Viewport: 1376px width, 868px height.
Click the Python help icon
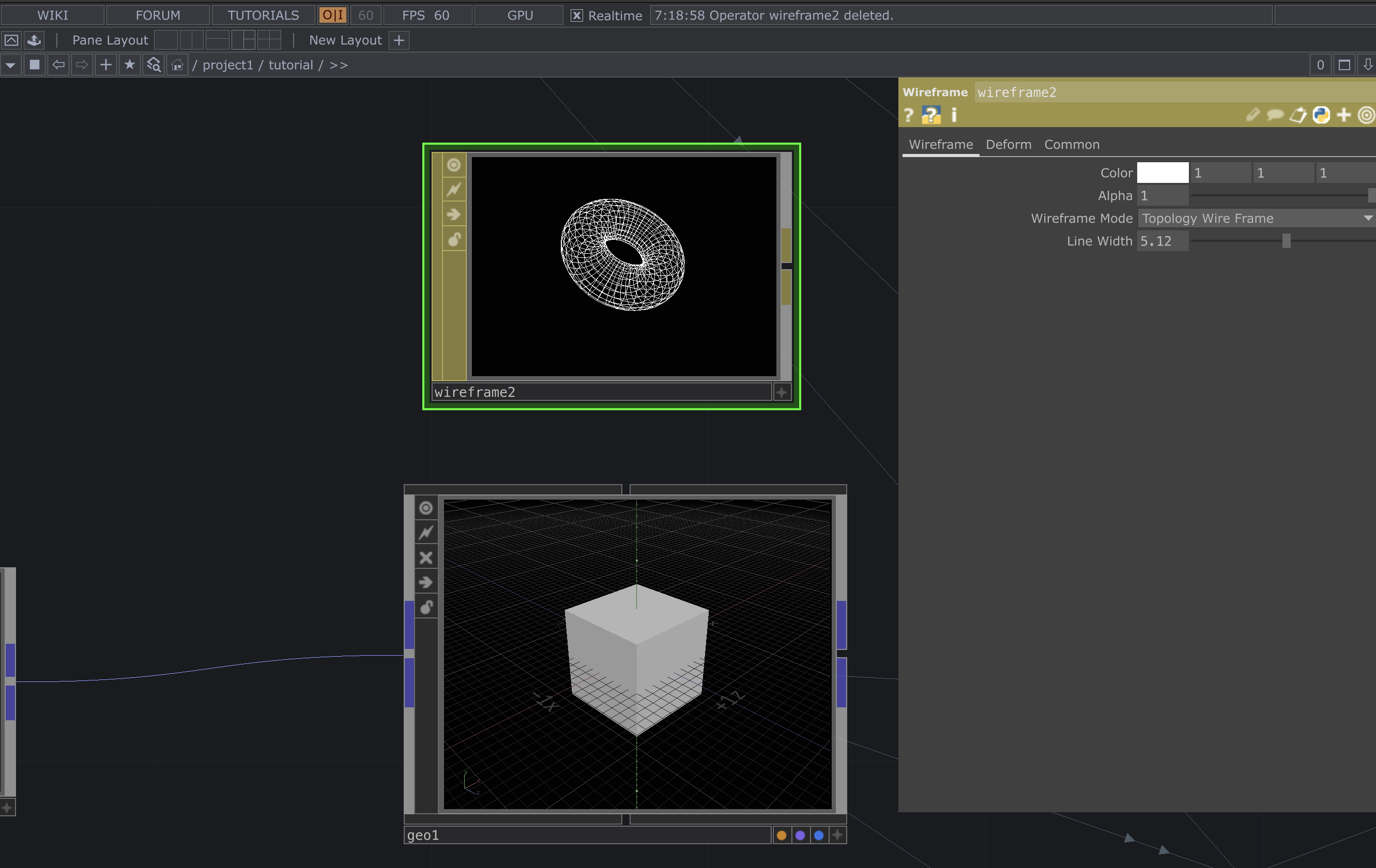point(931,115)
